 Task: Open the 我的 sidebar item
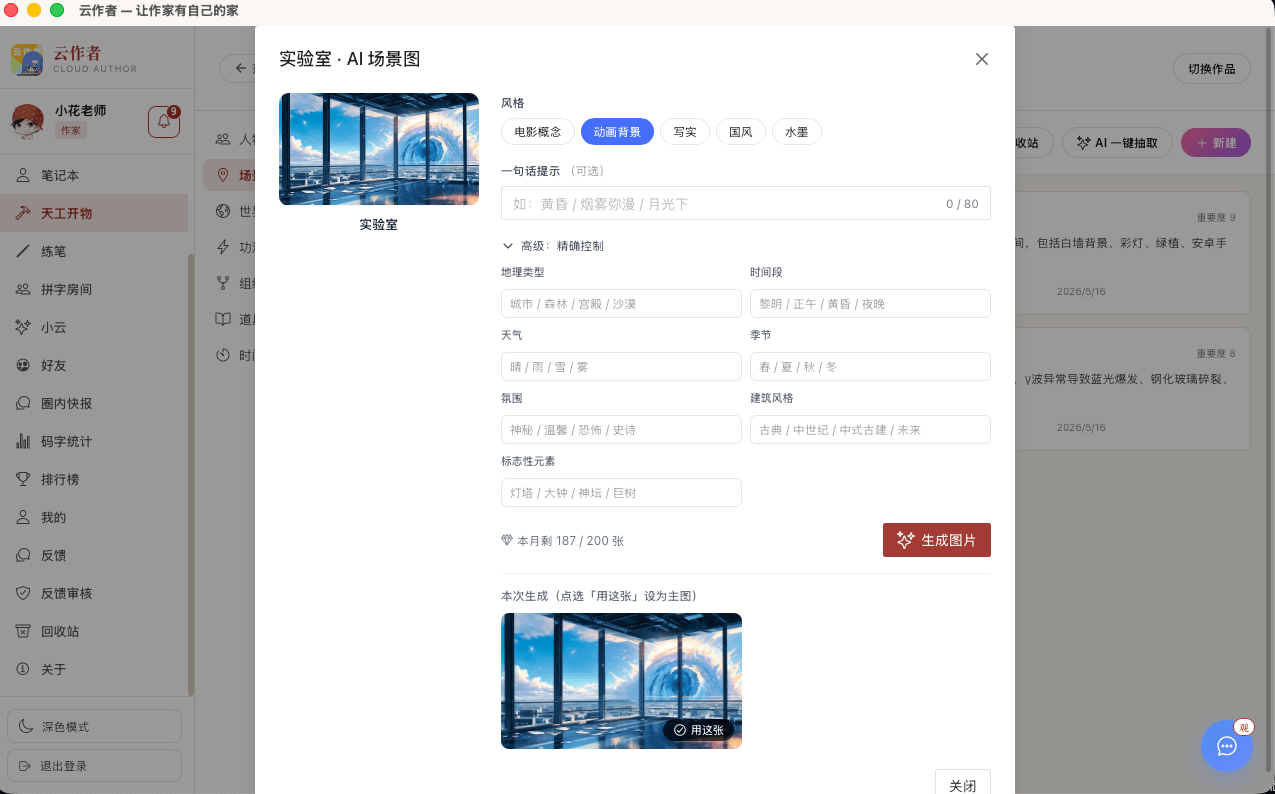coord(94,517)
